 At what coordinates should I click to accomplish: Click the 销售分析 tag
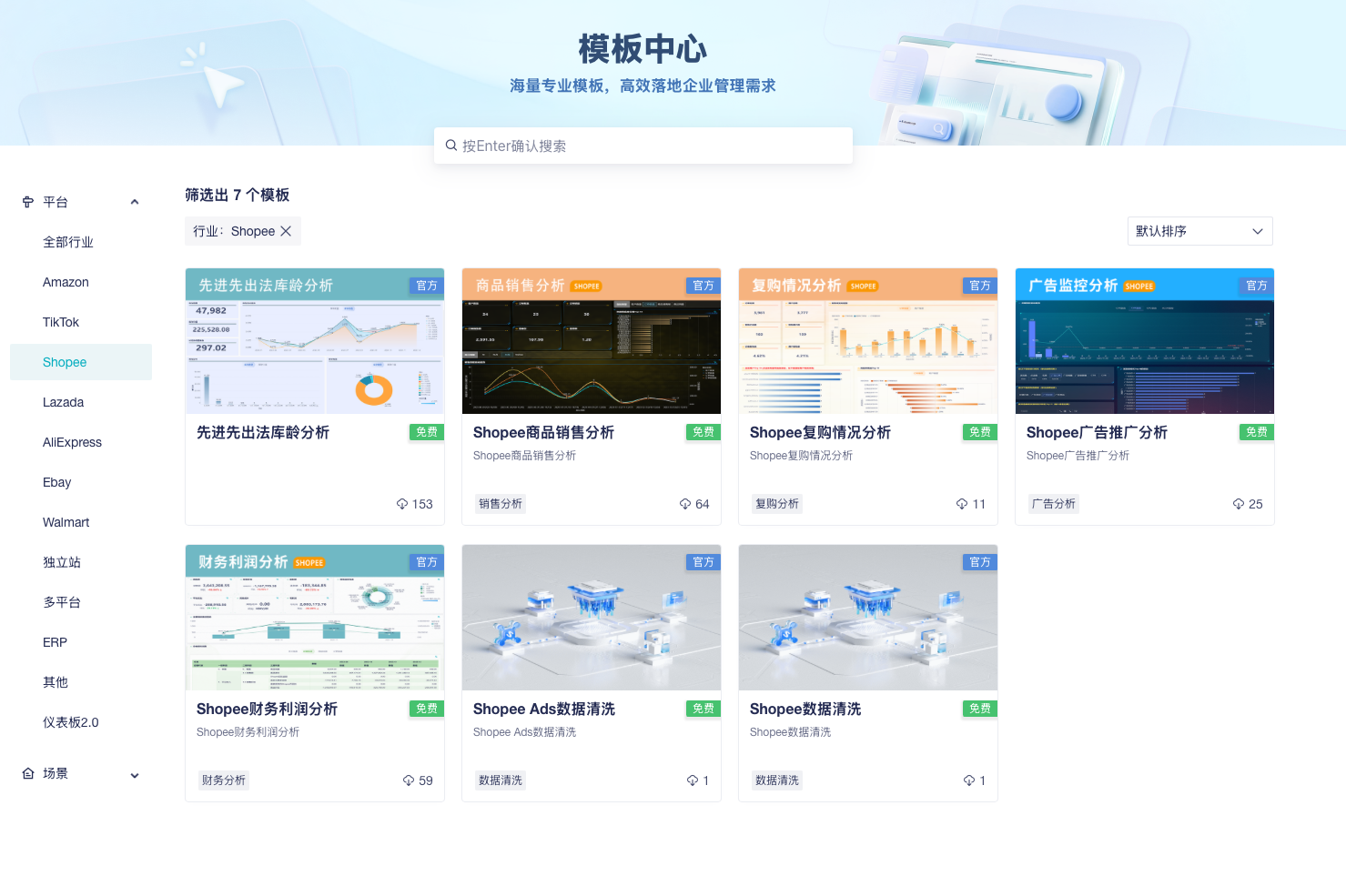point(501,504)
